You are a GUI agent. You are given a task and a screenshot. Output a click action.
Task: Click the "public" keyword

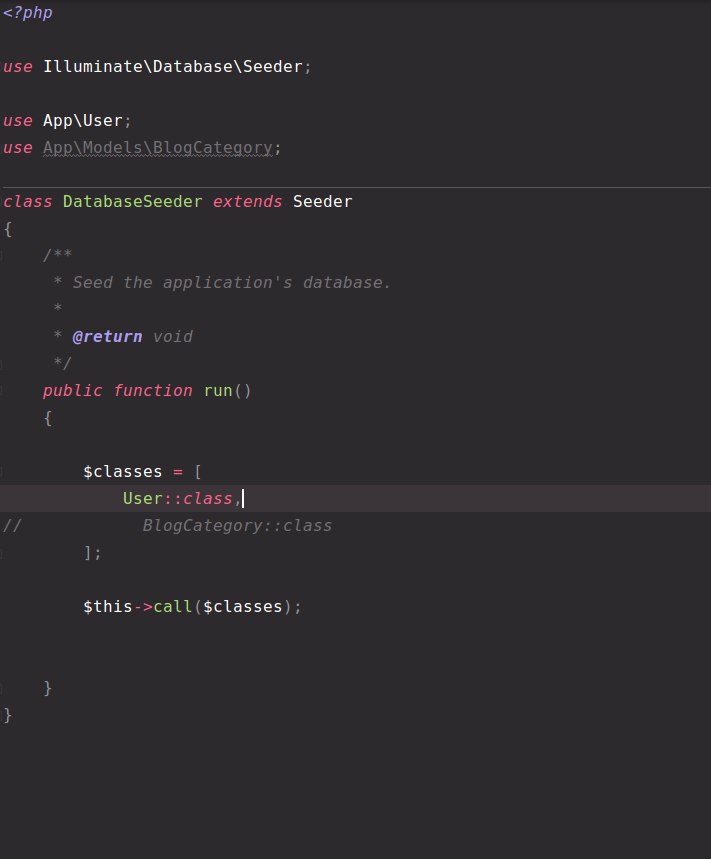pyautogui.click(x=73, y=391)
